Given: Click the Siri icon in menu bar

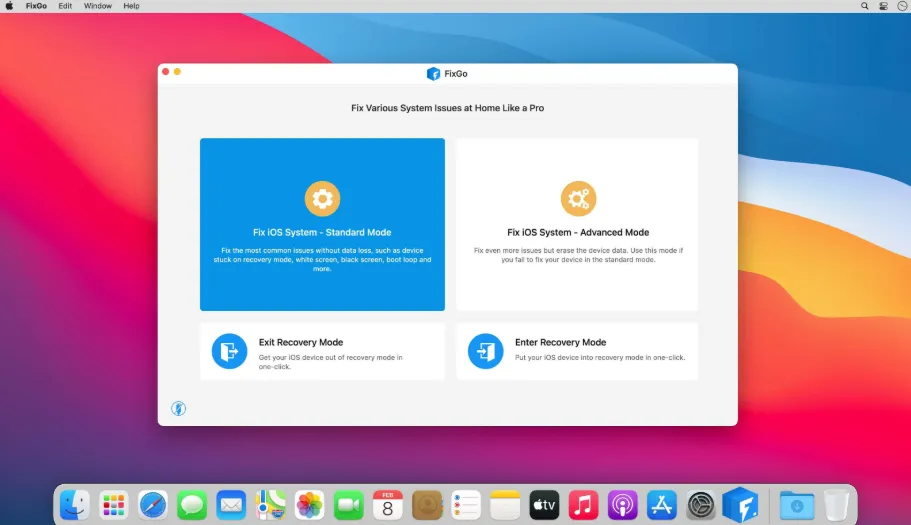Looking at the screenshot, I should (x=902, y=6).
